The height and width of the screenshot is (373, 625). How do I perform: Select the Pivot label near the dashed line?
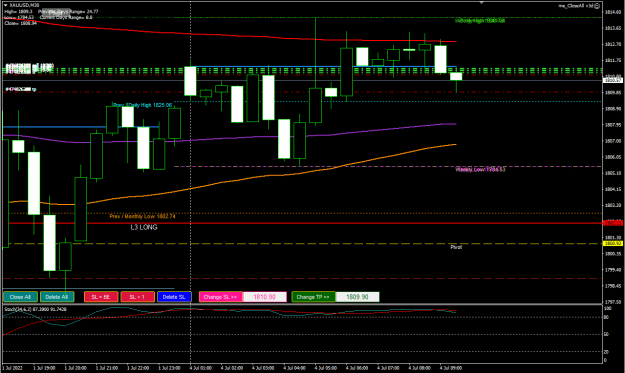click(456, 247)
